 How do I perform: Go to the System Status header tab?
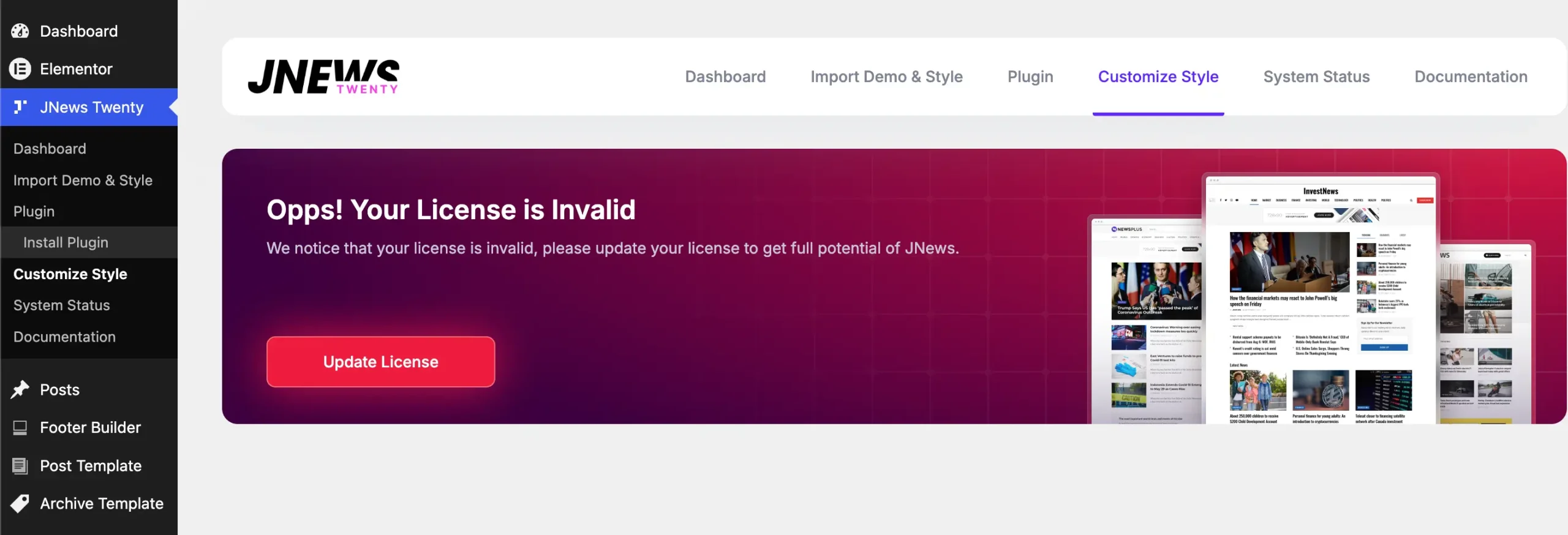[x=1316, y=77]
